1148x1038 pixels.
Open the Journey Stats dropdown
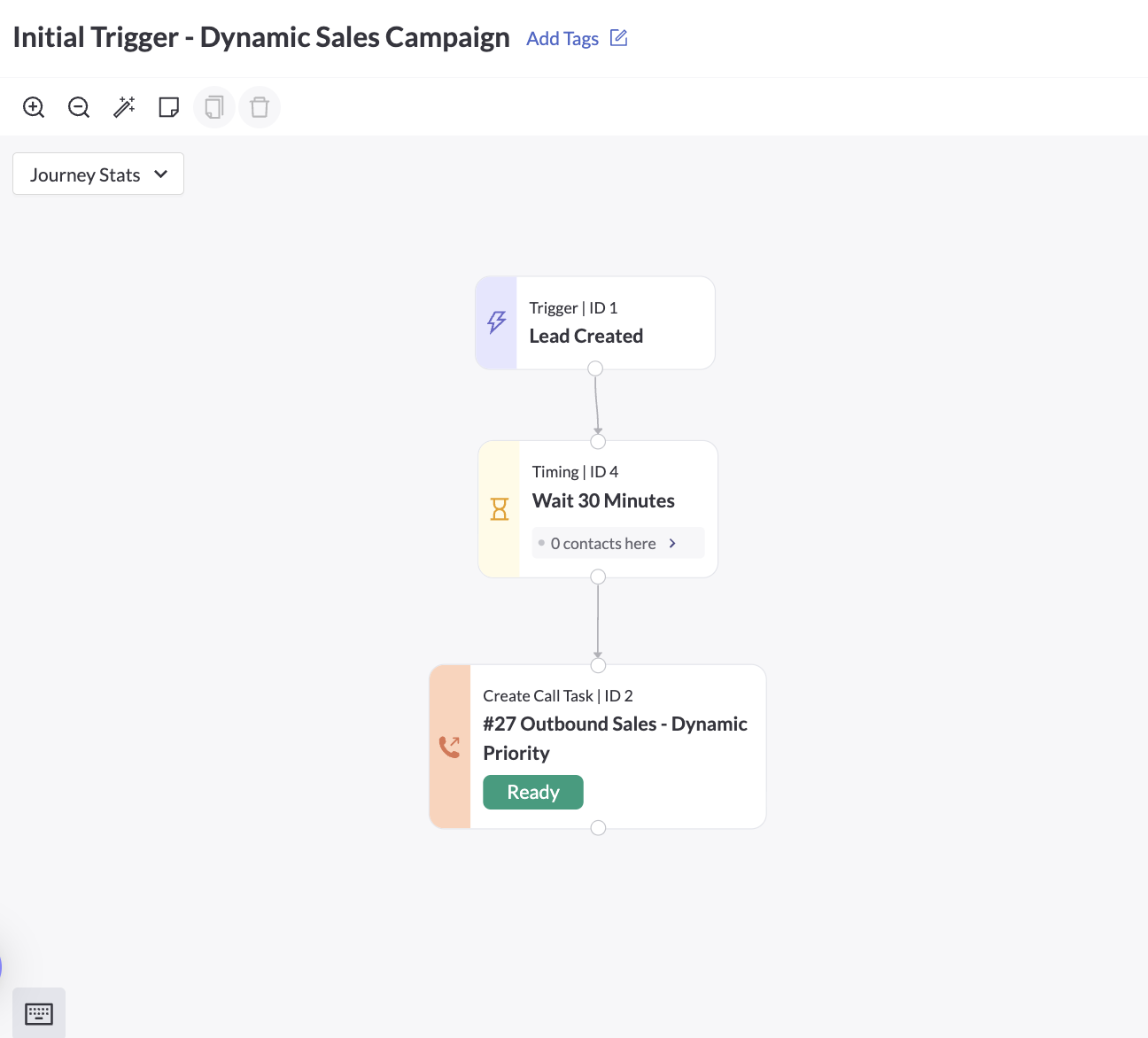98,174
